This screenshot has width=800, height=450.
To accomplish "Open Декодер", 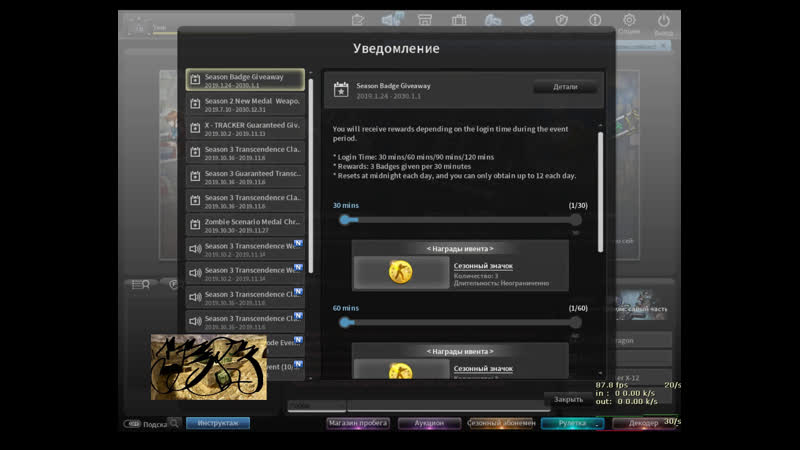I will tap(643, 423).
